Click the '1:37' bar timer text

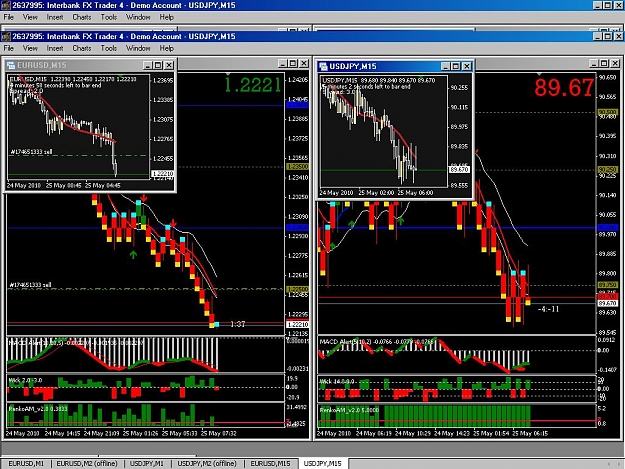coord(238,324)
